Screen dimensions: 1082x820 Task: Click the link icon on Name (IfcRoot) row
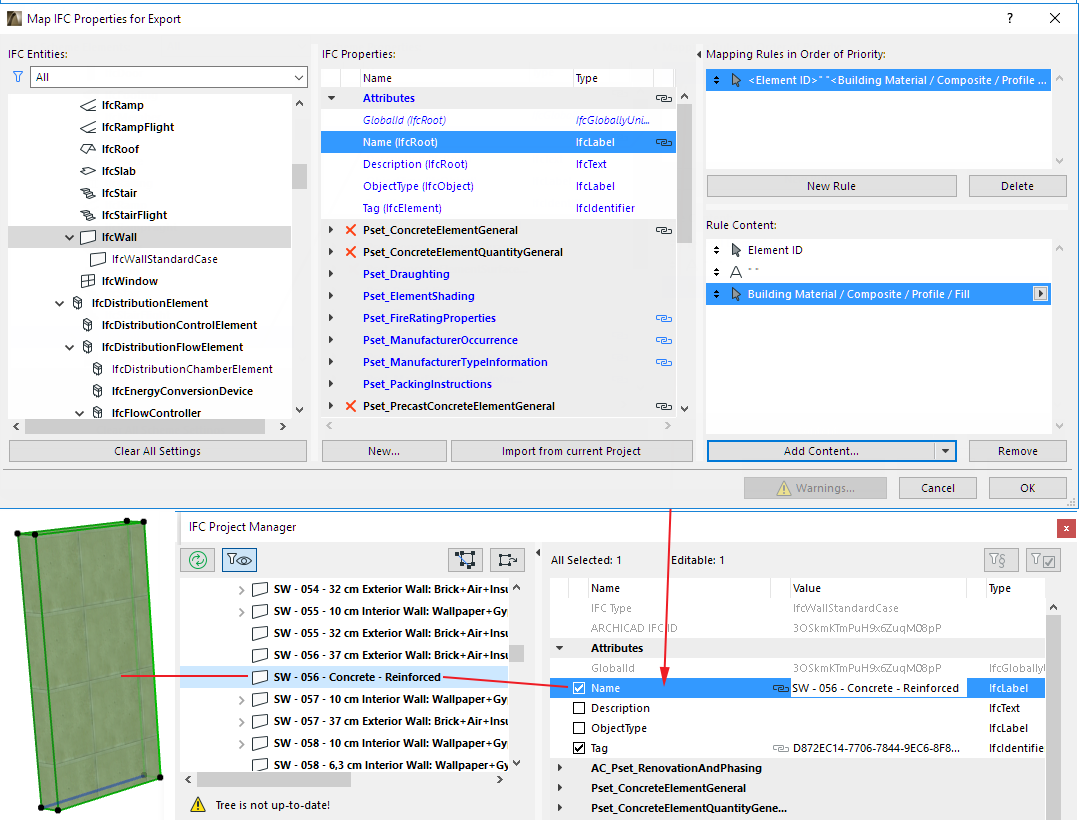(x=664, y=142)
